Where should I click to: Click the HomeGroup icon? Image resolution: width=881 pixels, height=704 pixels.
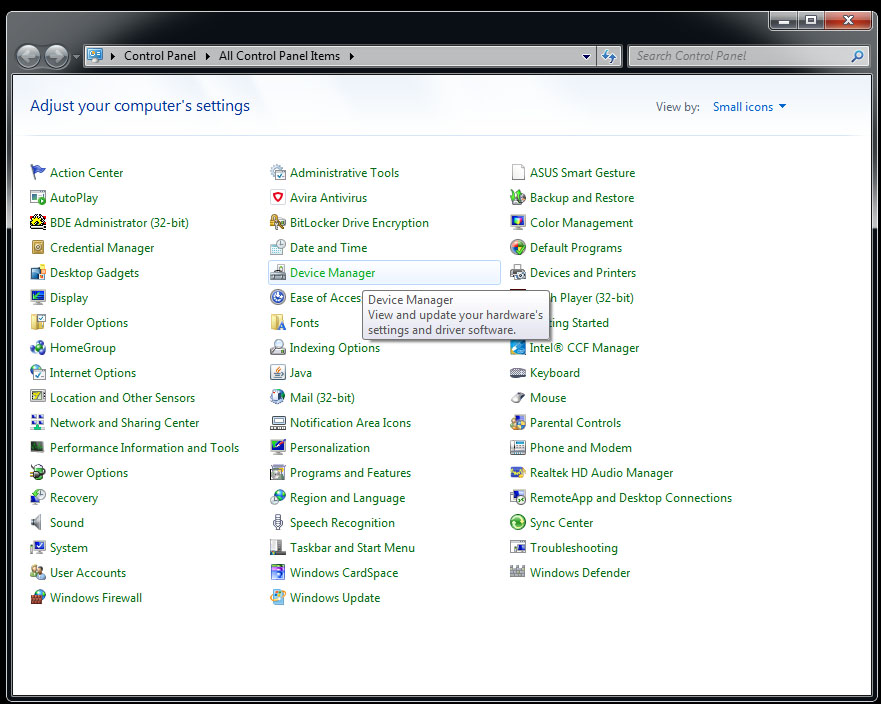pyautogui.click(x=38, y=347)
